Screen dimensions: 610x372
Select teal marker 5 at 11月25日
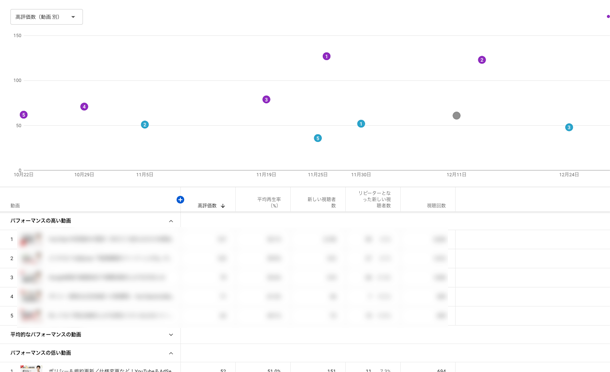[318, 138]
